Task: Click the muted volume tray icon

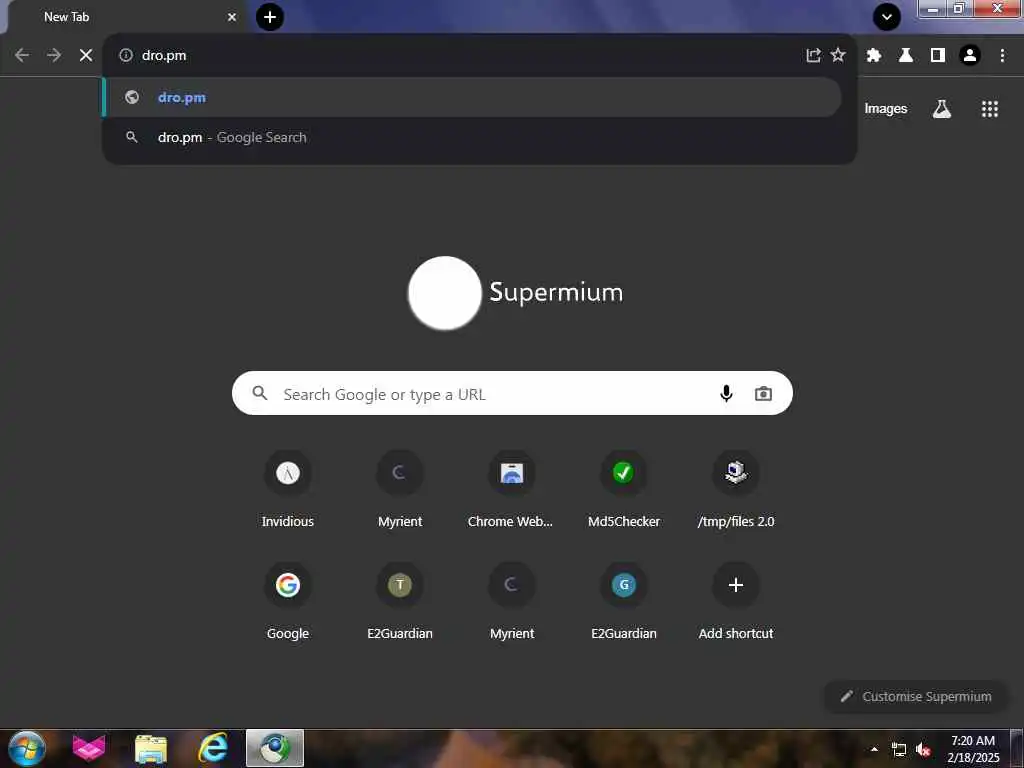Action: tap(923, 750)
